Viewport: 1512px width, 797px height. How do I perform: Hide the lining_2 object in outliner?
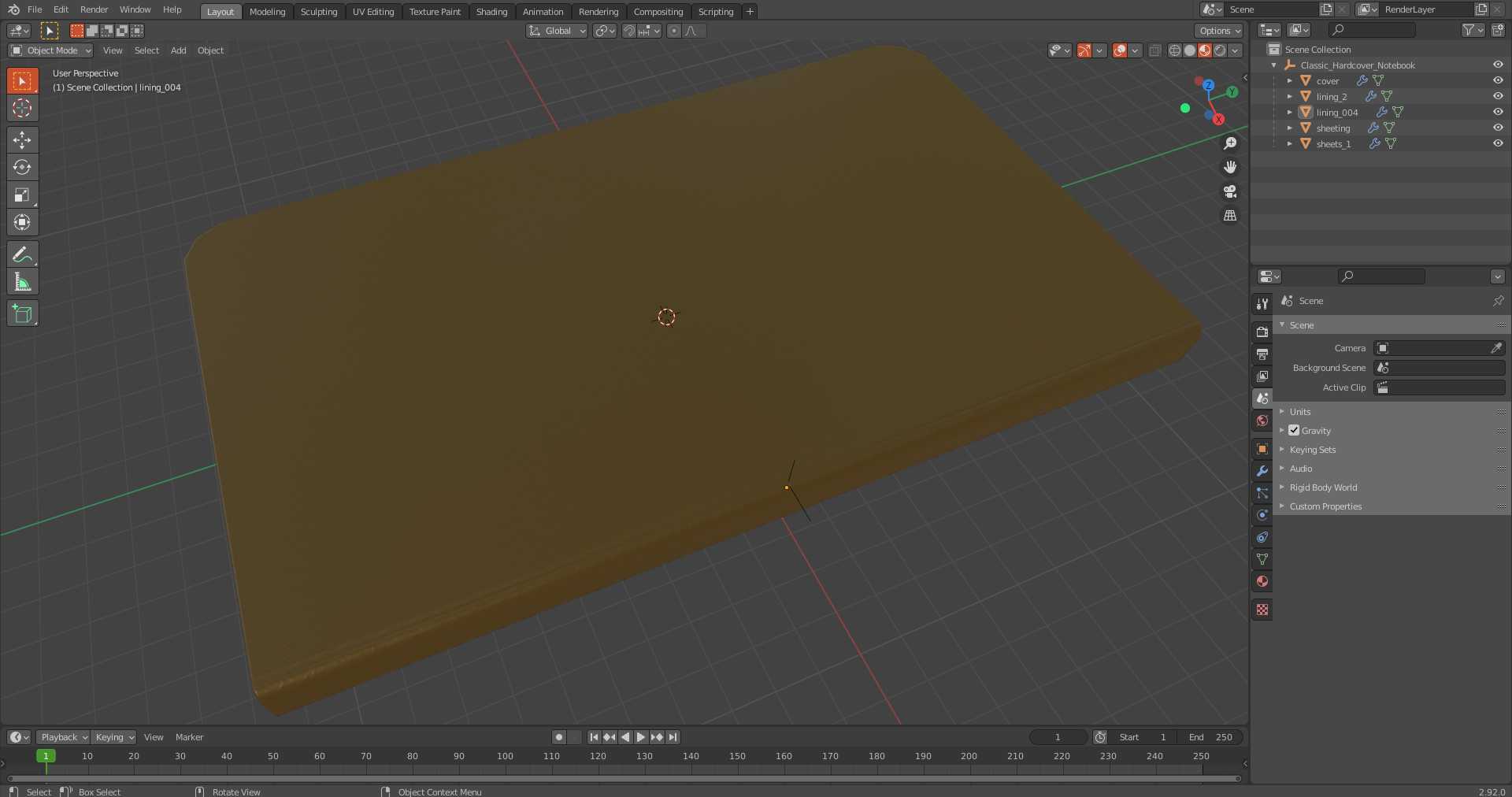(x=1498, y=96)
